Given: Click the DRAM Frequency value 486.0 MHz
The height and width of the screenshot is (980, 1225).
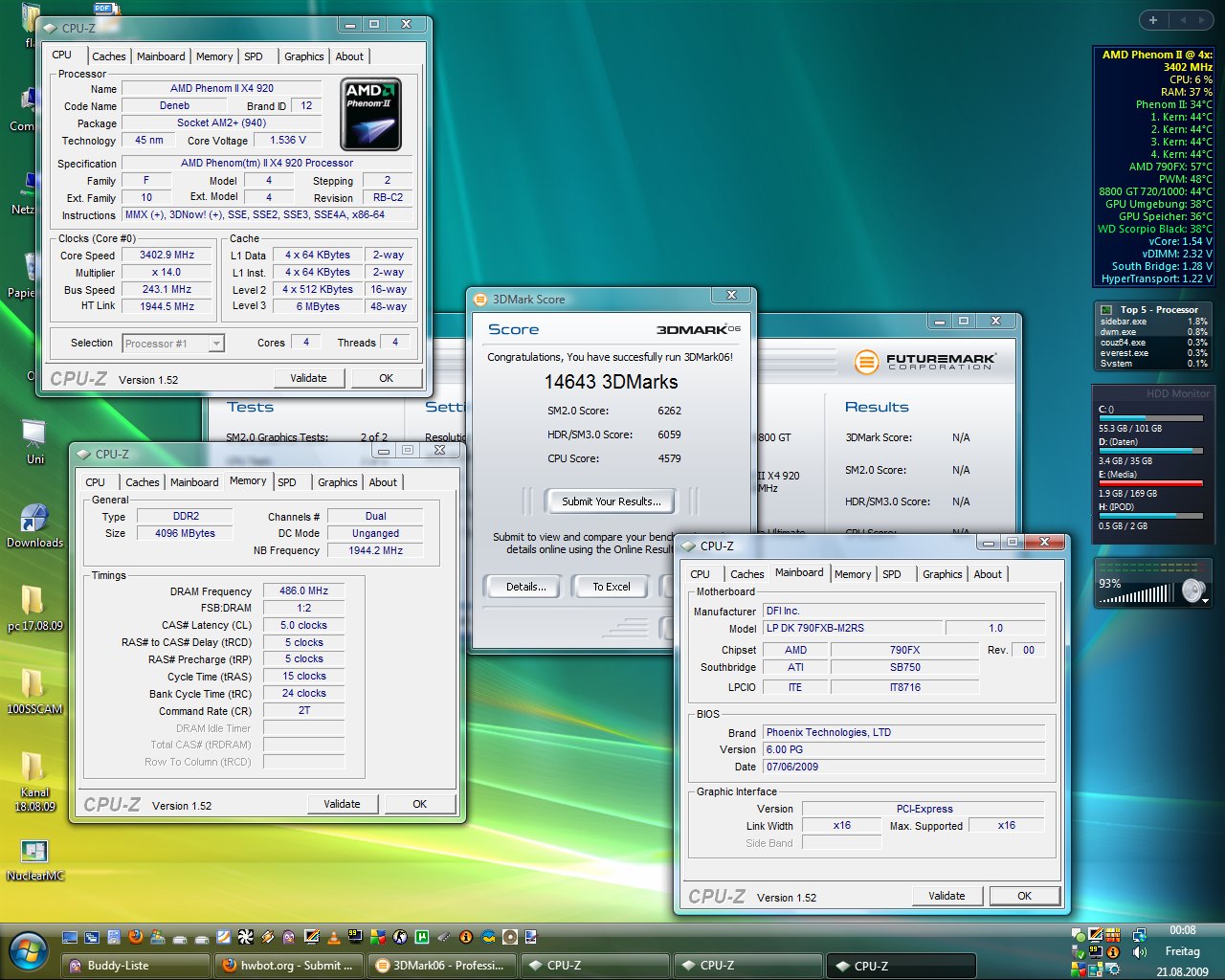Looking at the screenshot, I should pos(303,590).
